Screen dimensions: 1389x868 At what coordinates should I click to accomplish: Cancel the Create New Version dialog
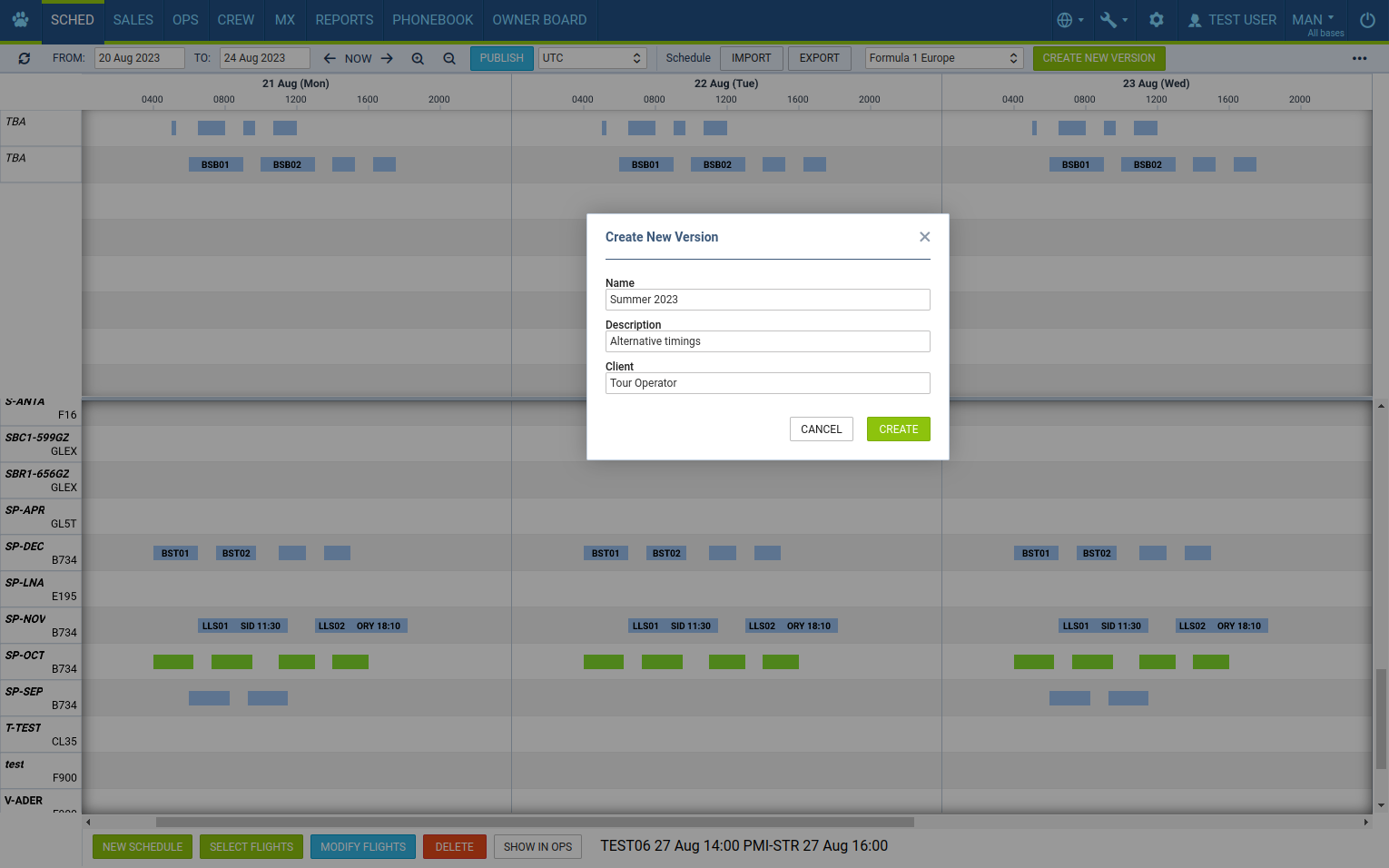click(821, 429)
